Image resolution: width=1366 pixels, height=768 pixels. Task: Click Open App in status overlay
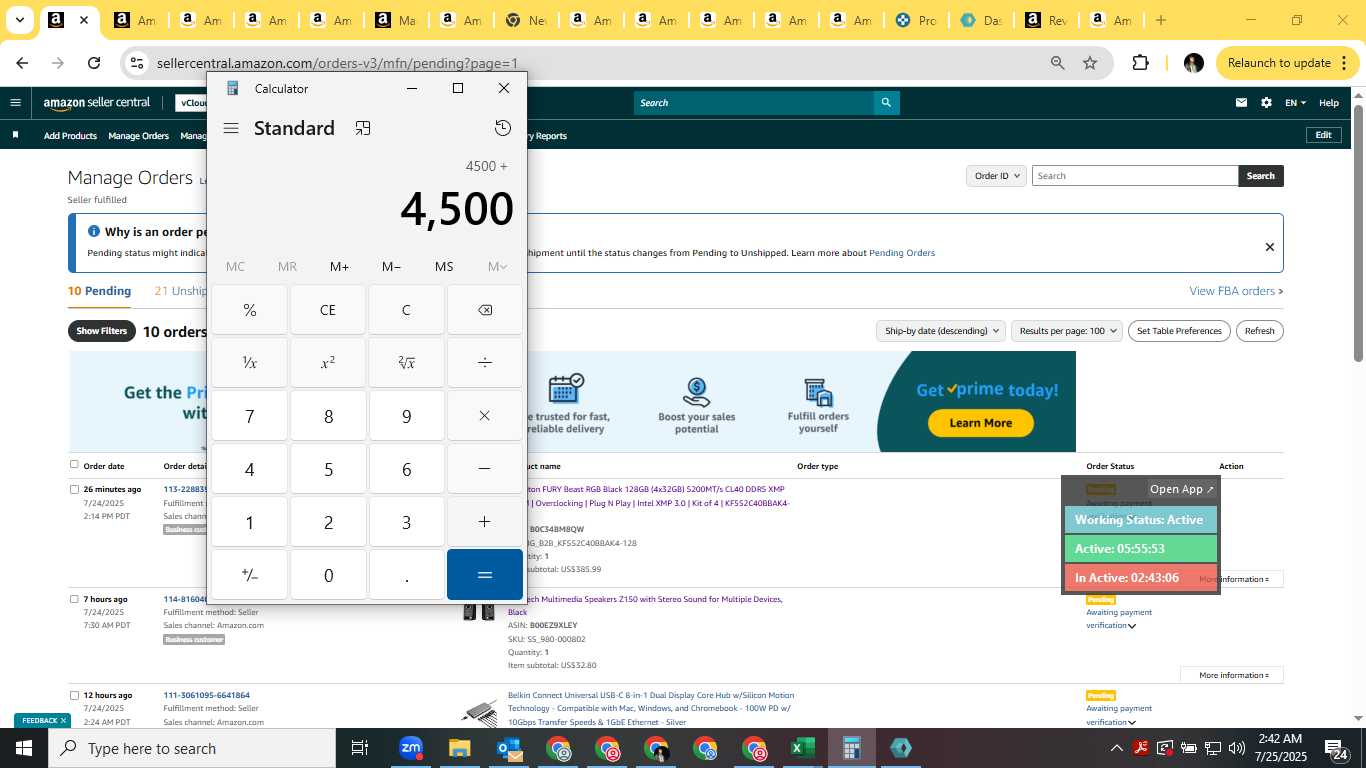pyautogui.click(x=1181, y=489)
